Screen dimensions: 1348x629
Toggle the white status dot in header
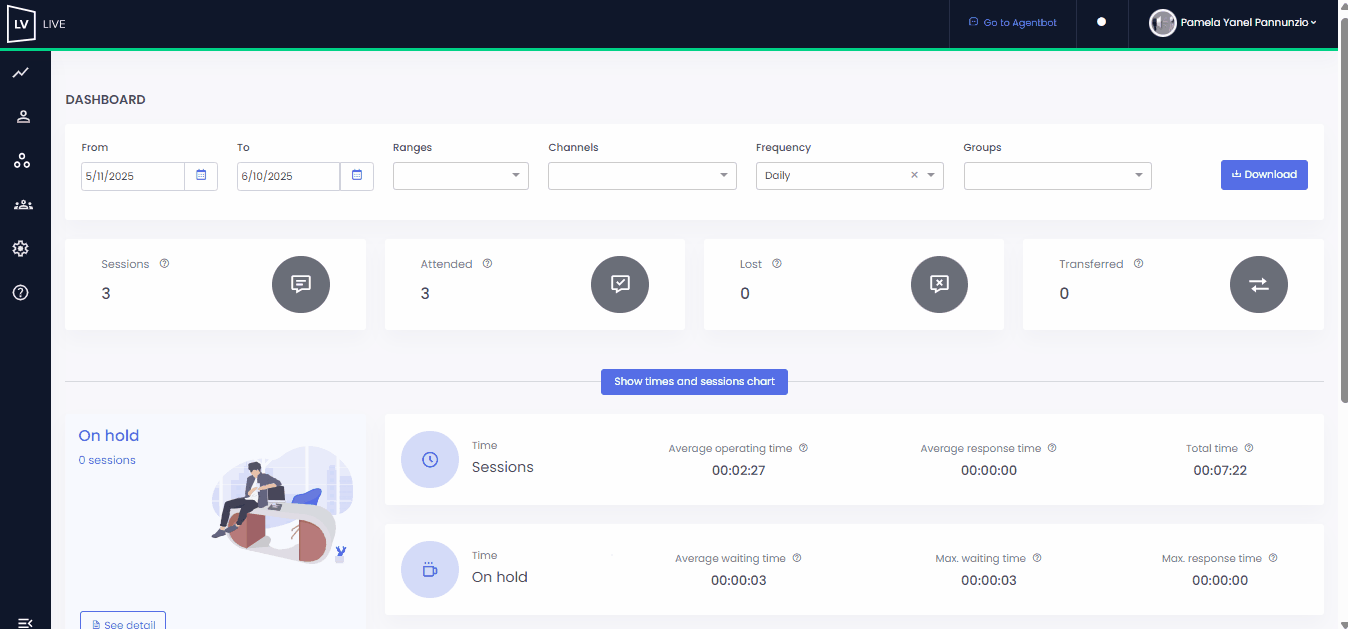tap(1102, 21)
